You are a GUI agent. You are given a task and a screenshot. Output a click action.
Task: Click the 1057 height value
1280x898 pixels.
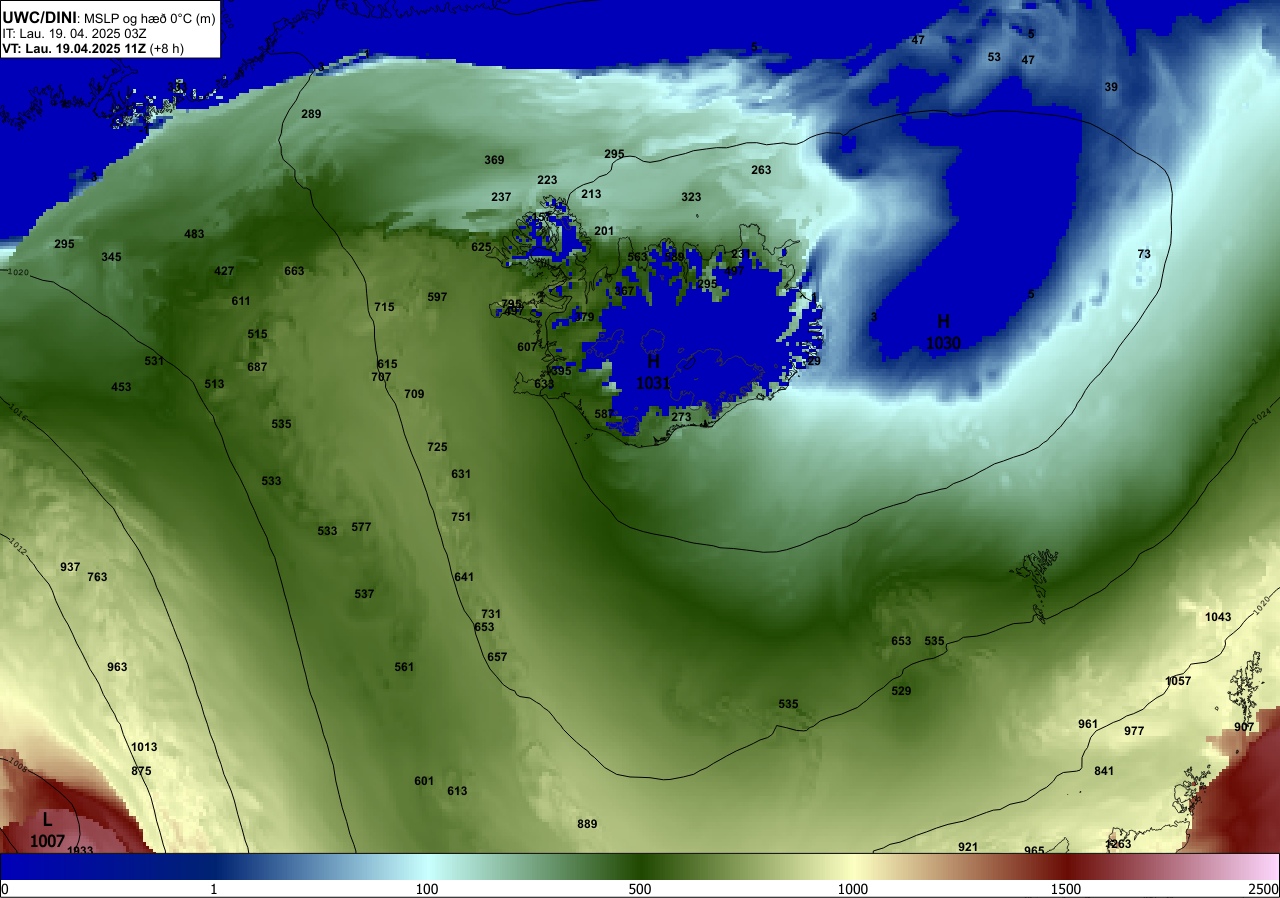[x=1178, y=681]
